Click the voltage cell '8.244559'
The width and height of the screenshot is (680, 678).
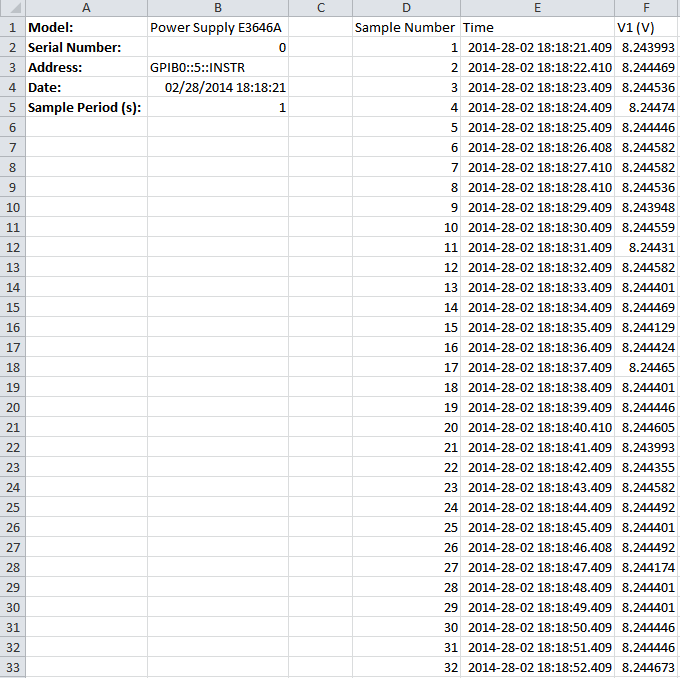tap(647, 227)
